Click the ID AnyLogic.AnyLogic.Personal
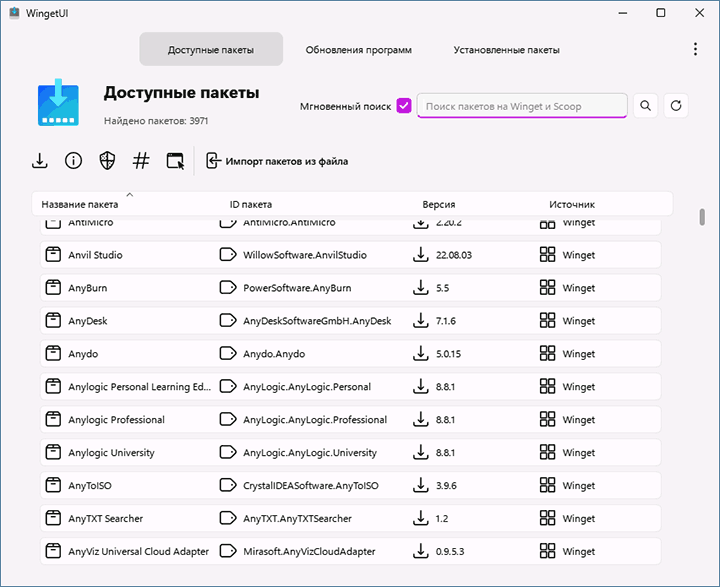The image size is (720, 587). pos(307,387)
